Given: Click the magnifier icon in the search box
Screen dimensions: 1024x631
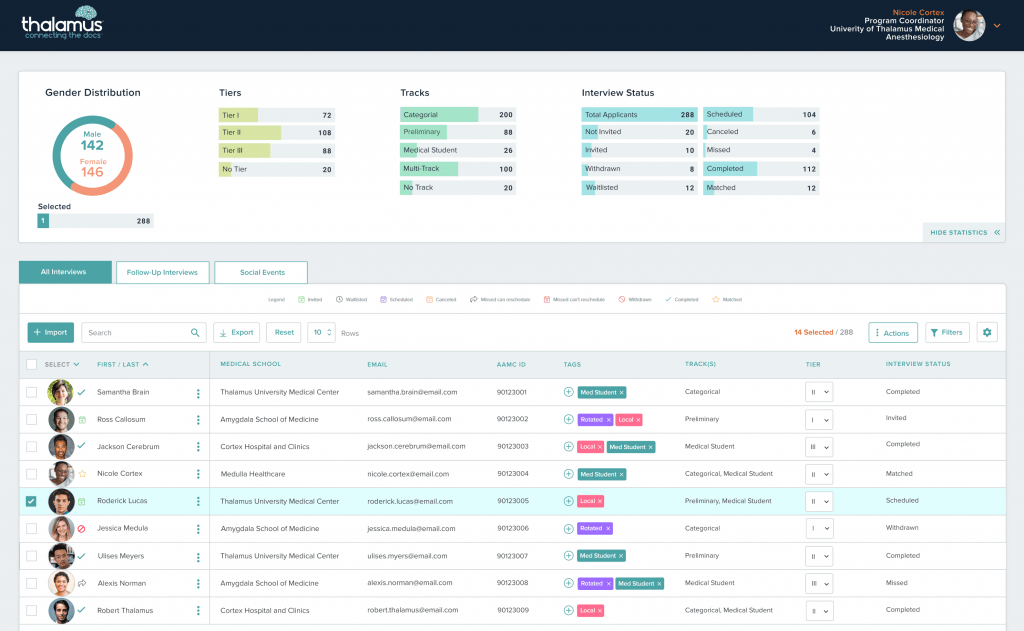Looking at the screenshot, I should coord(195,333).
